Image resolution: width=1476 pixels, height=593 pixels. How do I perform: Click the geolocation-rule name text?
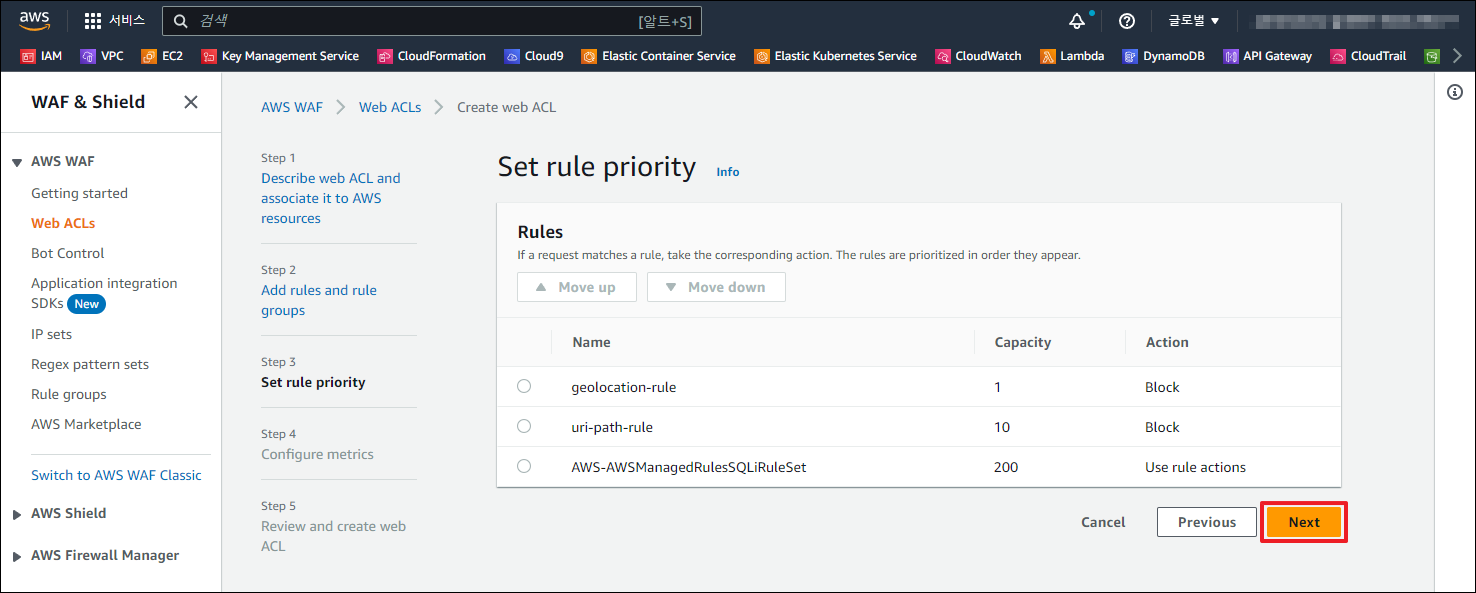click(x=624, y=387)
